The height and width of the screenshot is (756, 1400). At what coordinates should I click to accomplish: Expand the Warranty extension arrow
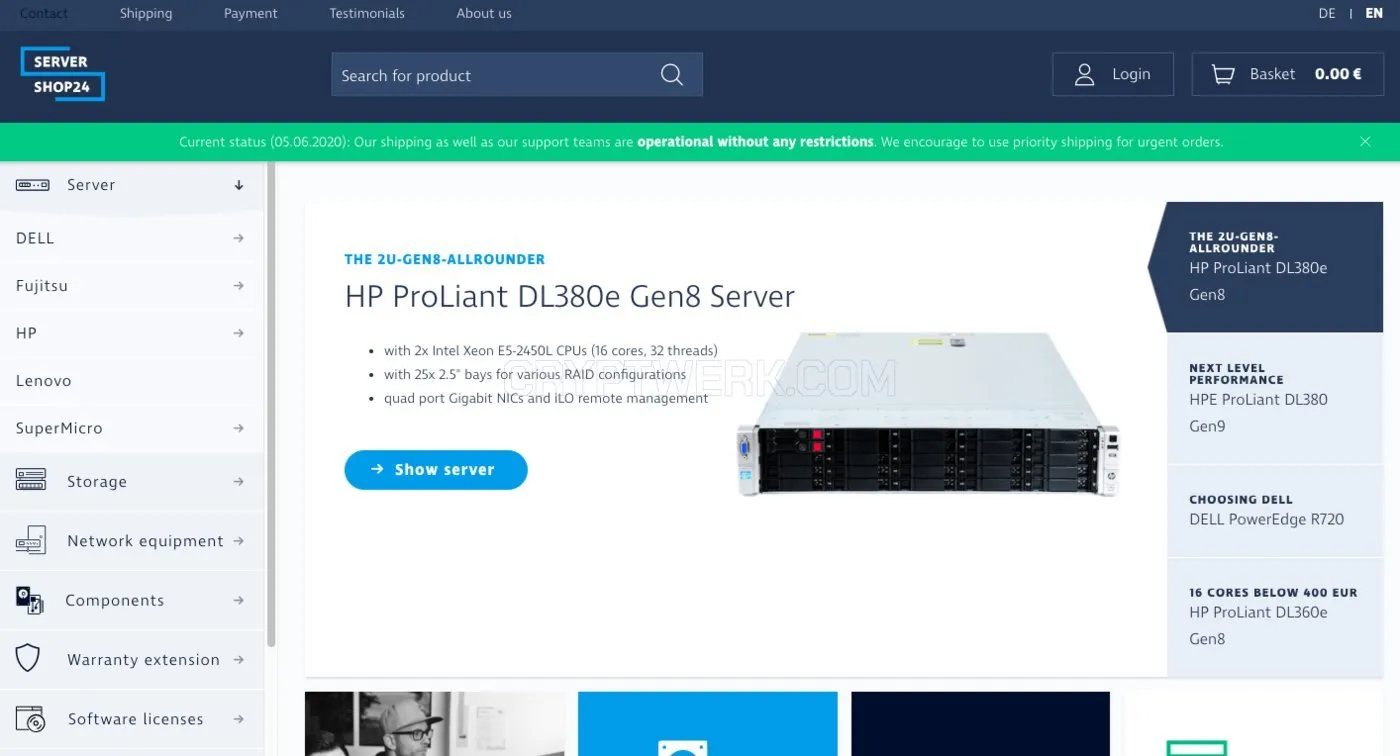click(238, 660)
